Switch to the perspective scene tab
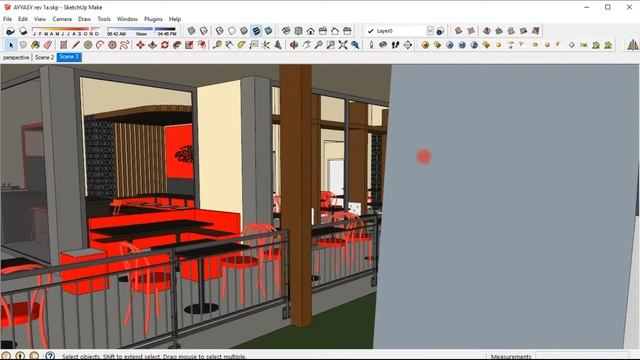 [16, 58]
